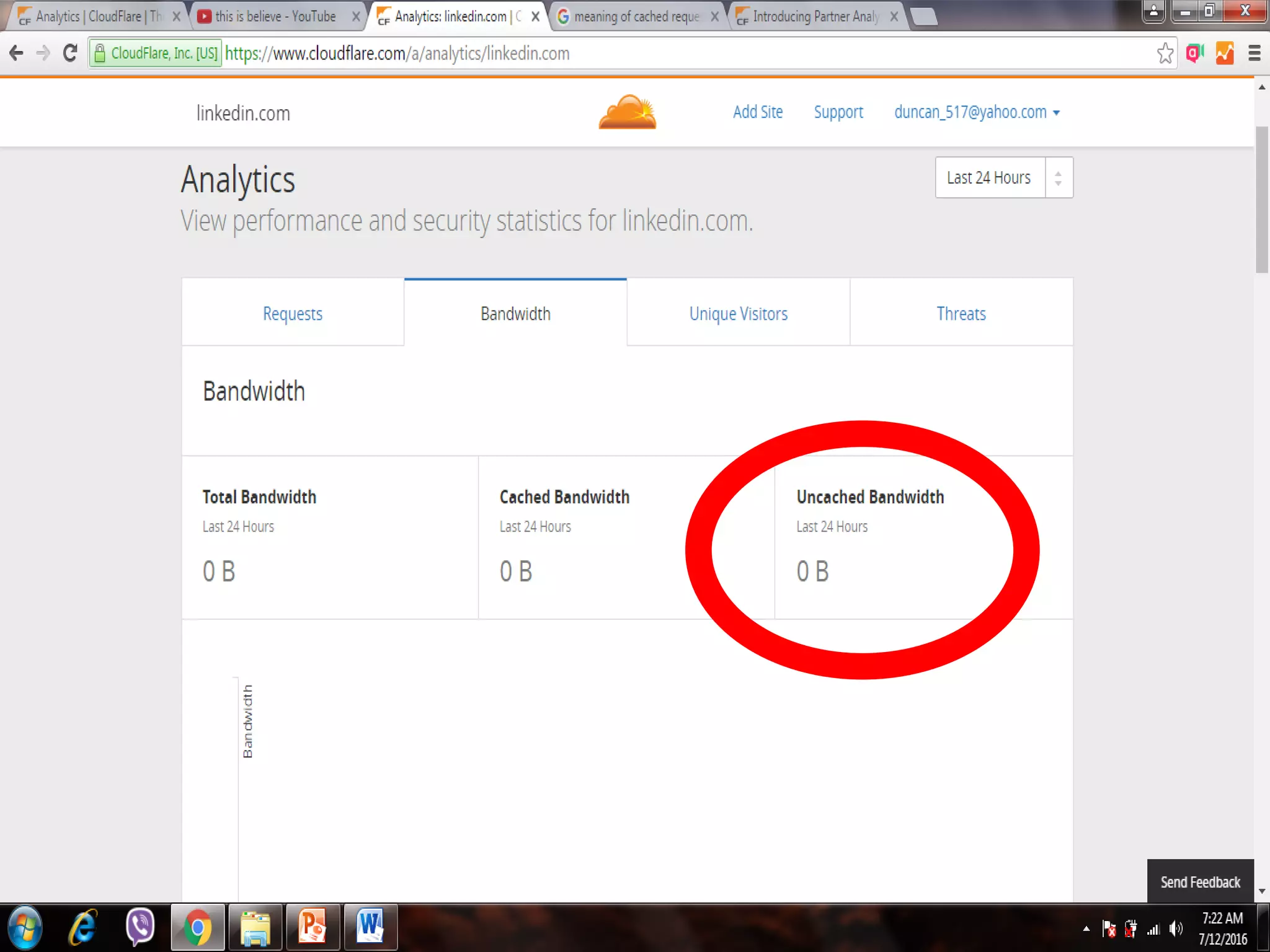Image resolution: width=1270 pixels, height=952 pixels.
Task: Switch to the Requests tab
Action: pyautogui.click(x=293, y=314)
